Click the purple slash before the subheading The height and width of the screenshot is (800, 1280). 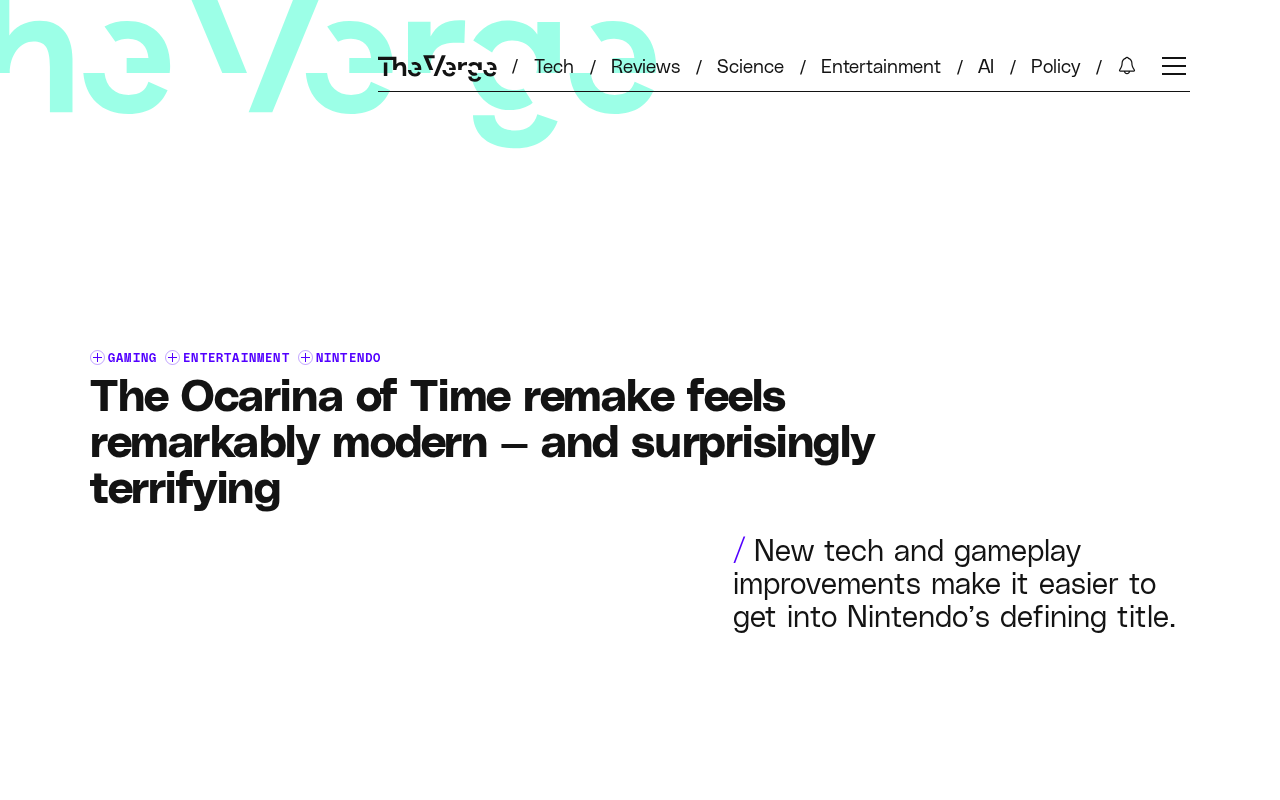click(x=739, y=550)
